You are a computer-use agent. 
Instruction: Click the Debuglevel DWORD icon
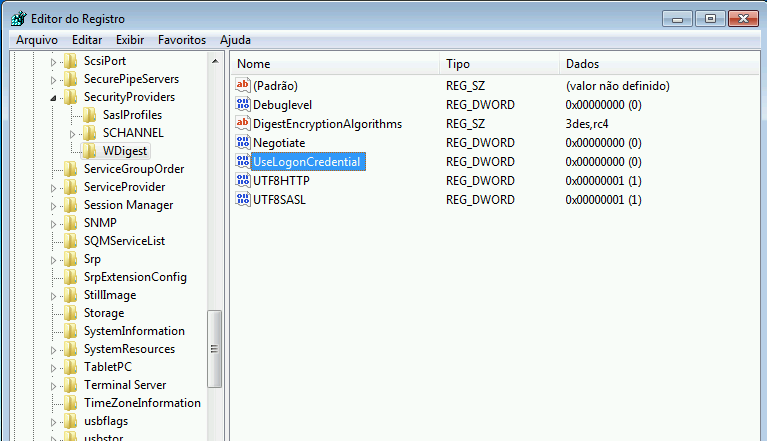pyautogui.click(x=242, y=105)
